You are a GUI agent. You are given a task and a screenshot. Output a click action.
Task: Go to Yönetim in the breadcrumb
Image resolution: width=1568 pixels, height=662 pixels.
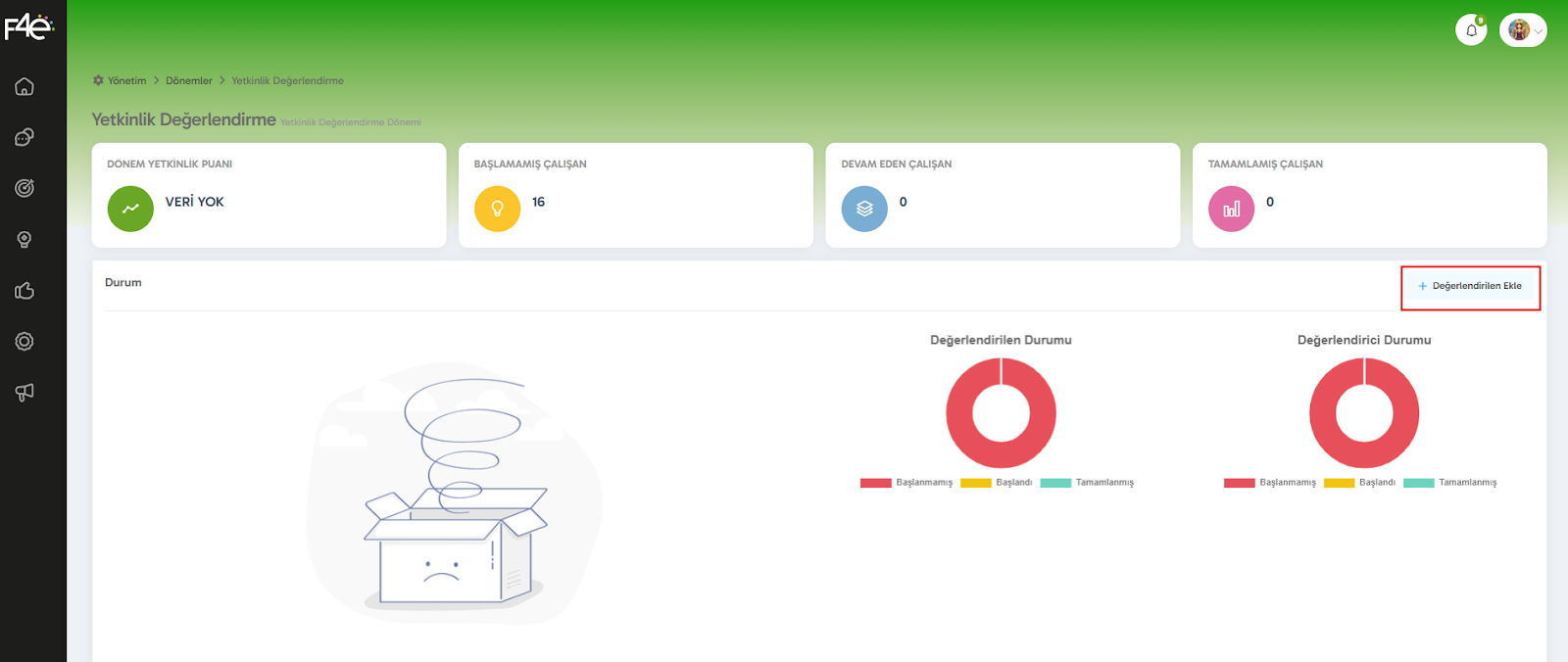(126, 81)
